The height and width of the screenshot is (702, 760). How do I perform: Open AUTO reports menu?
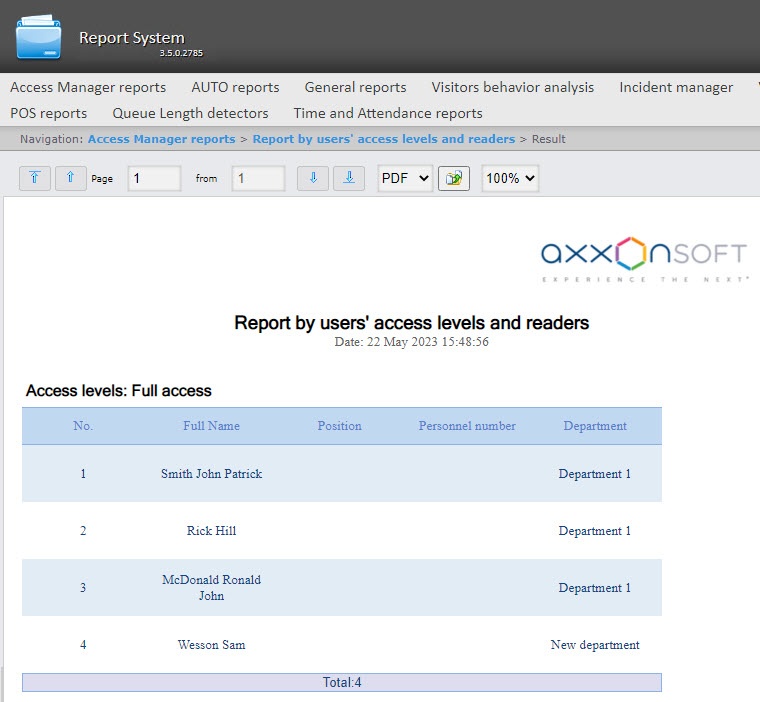pyautogui.click(x=235, y=87)
